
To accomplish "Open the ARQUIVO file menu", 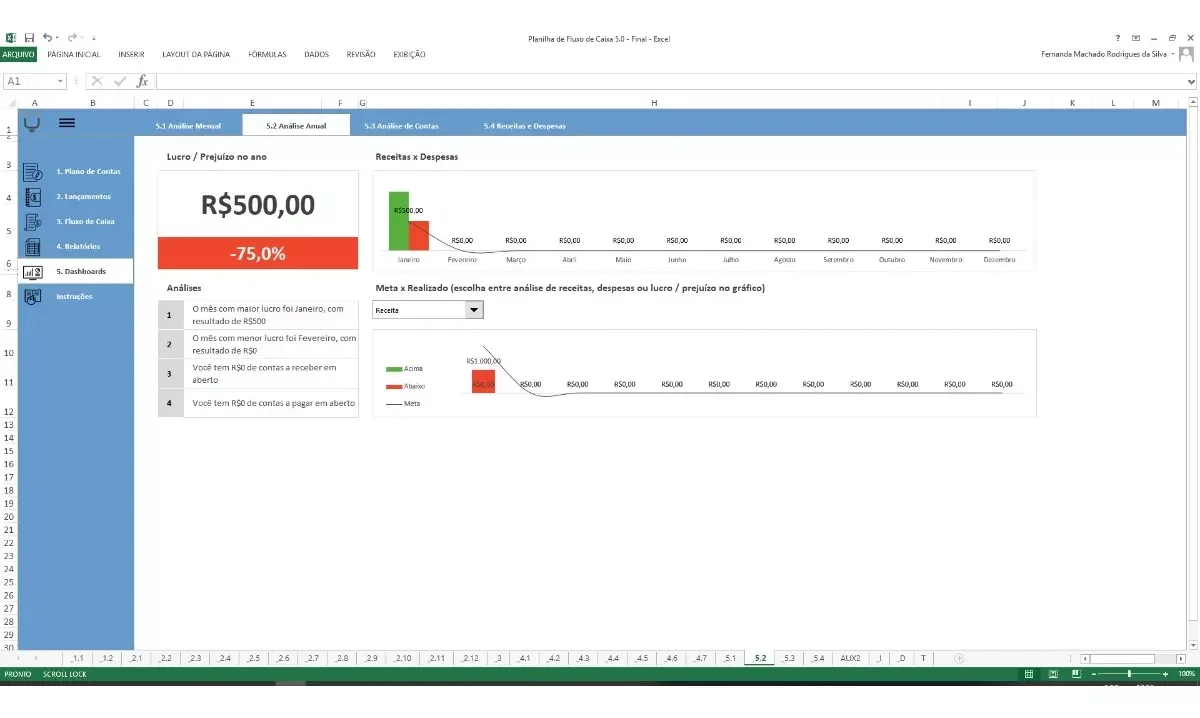I will 18,54.
